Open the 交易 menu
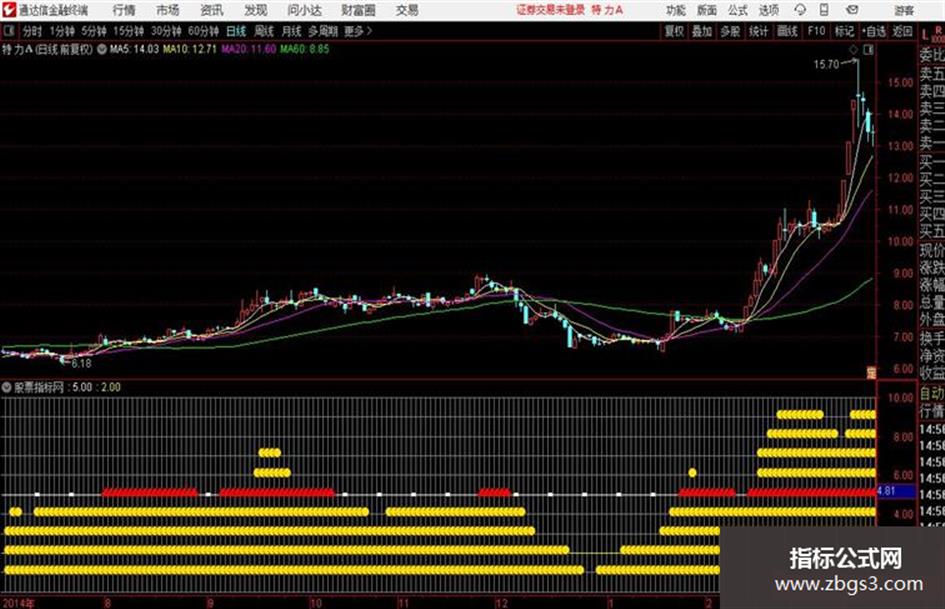945x609 pixels. click(407, 10)
